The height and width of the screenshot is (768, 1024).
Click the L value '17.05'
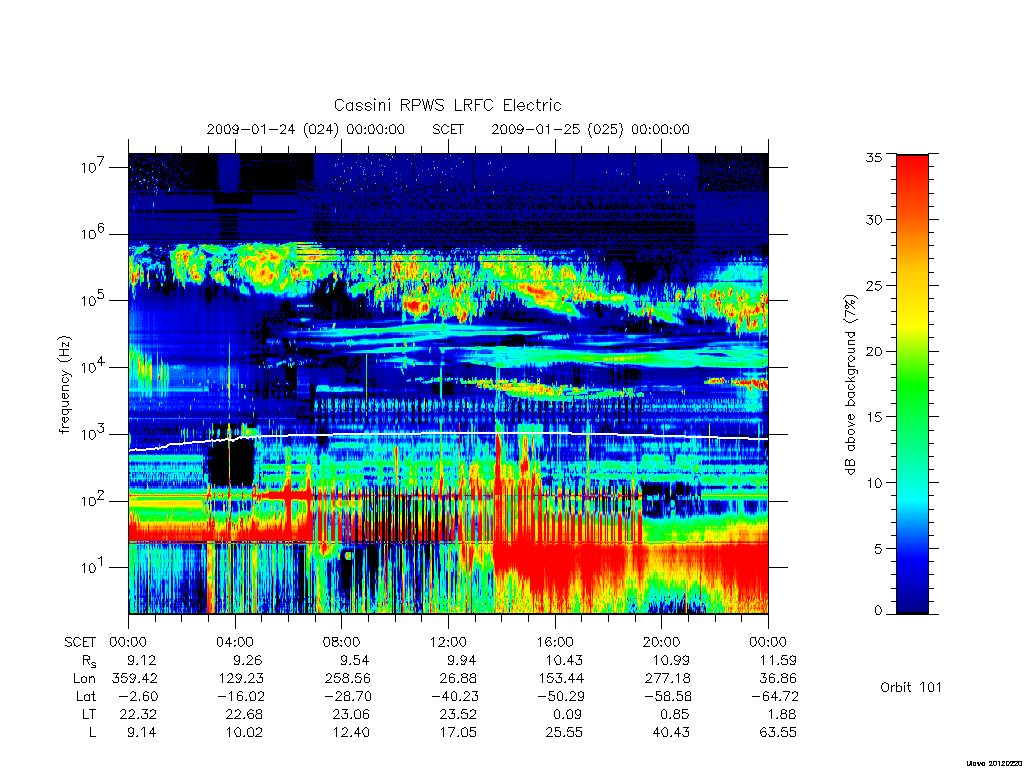coord(458,732)
